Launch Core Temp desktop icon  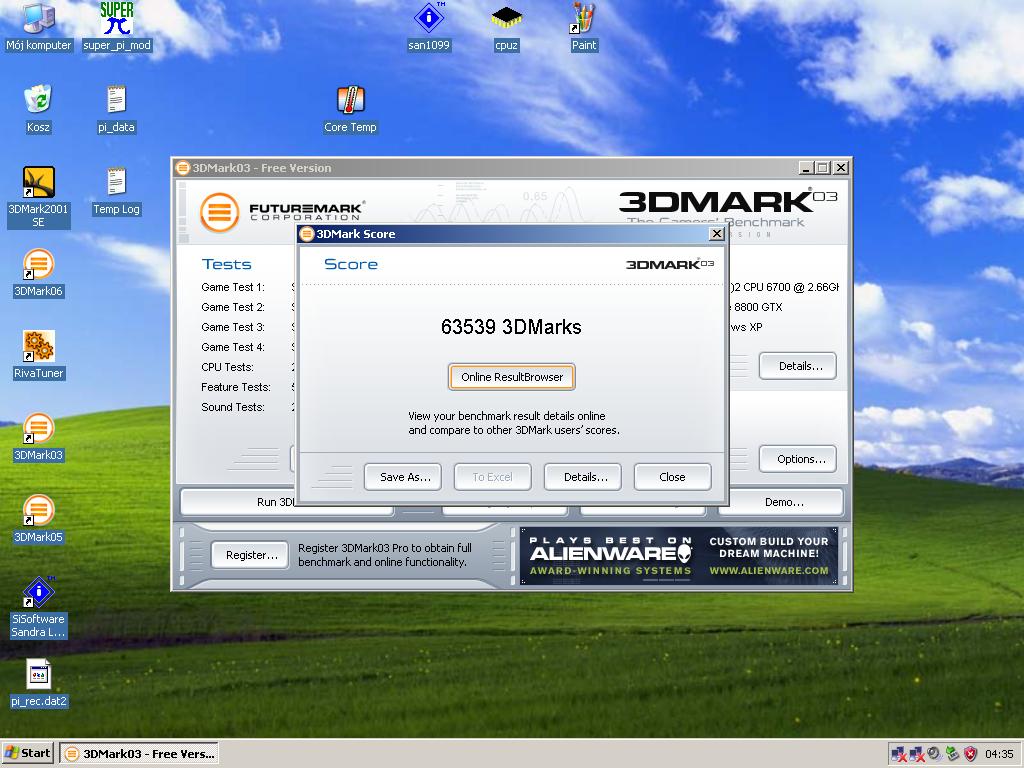[350, 108]
